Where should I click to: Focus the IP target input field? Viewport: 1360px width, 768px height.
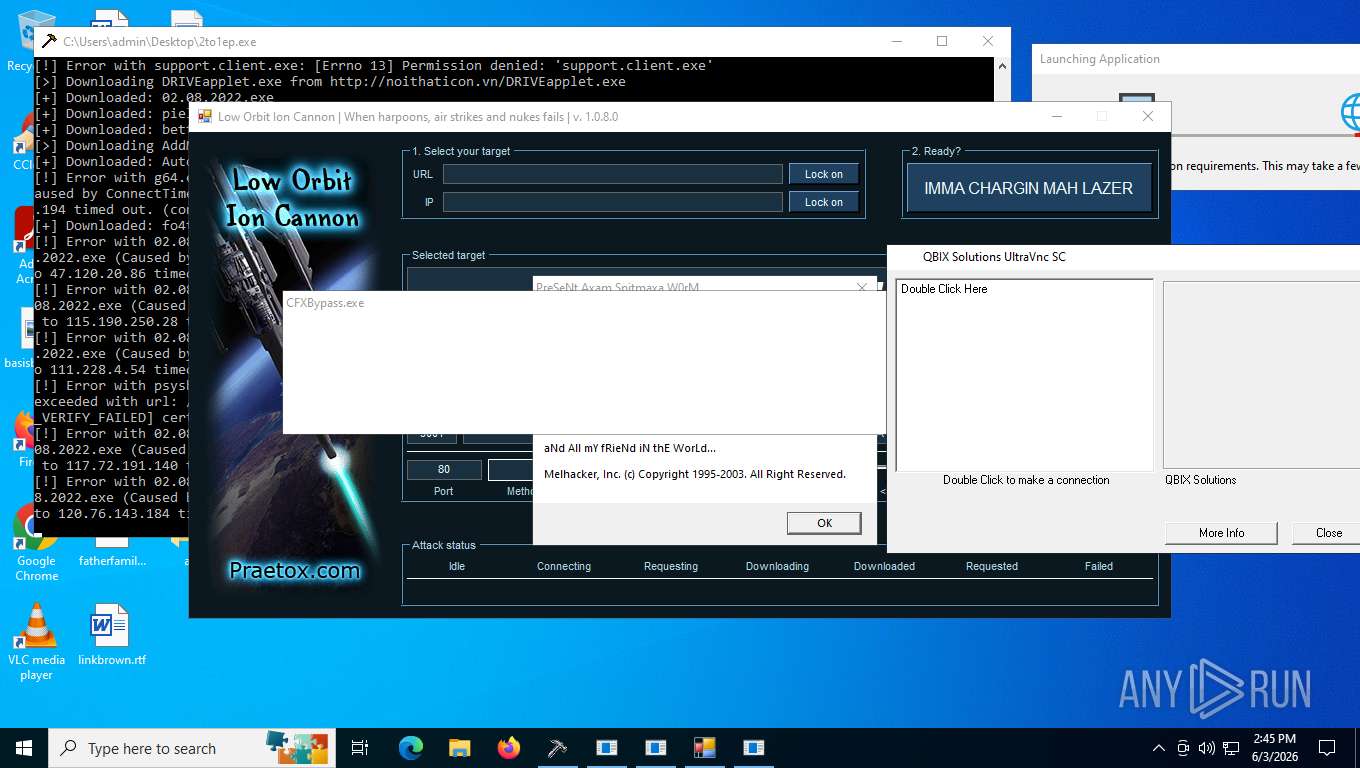tap(613, 202)
